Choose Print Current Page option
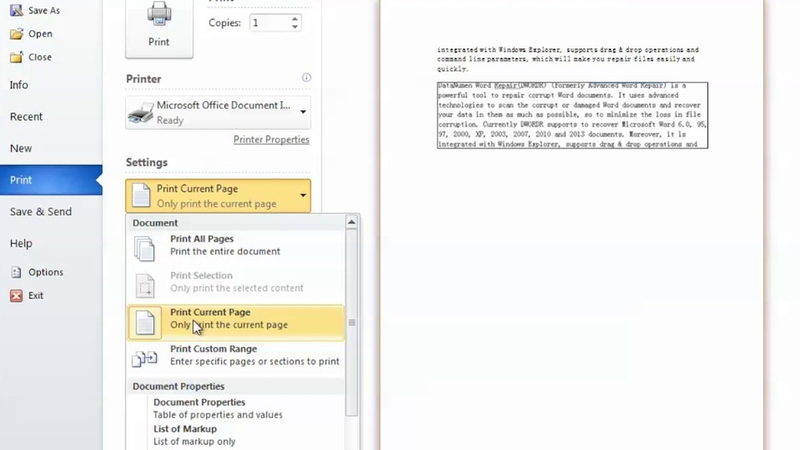The width and height of the screenshot is (800, 450). pyautogui.click(x=236, y=322)
